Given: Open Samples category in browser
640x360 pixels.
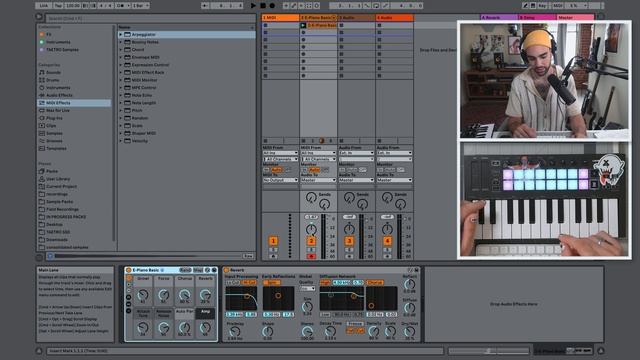Looking at the screenshot, I should [54, 133].
